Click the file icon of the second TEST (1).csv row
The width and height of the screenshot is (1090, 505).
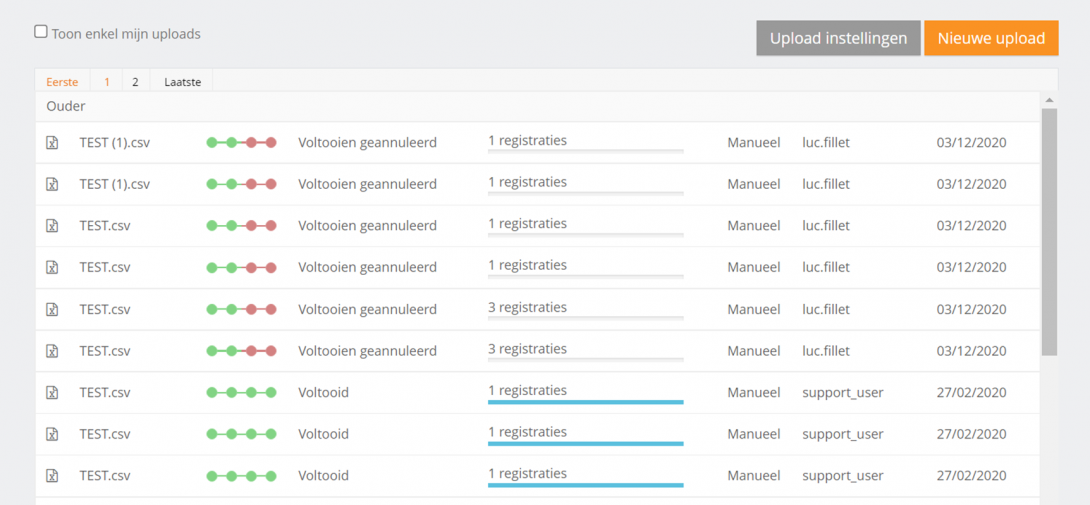(52, 184)
